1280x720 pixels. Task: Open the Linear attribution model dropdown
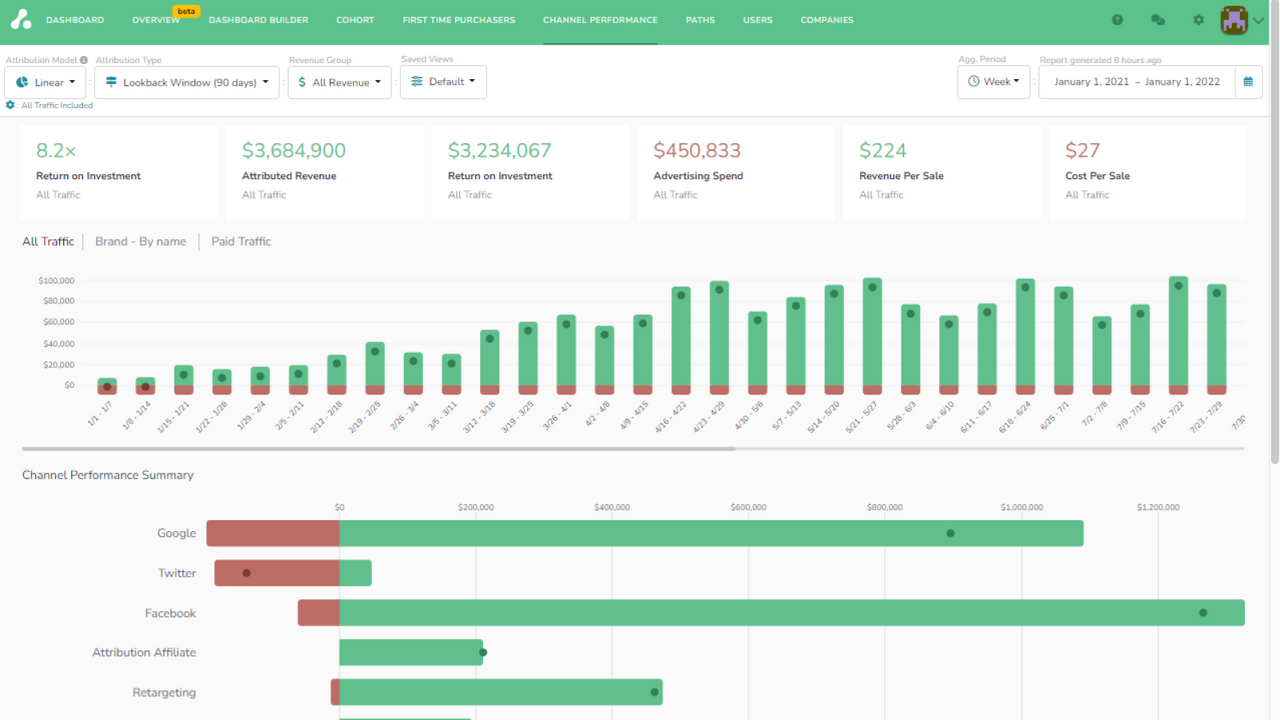coord(45,82)
